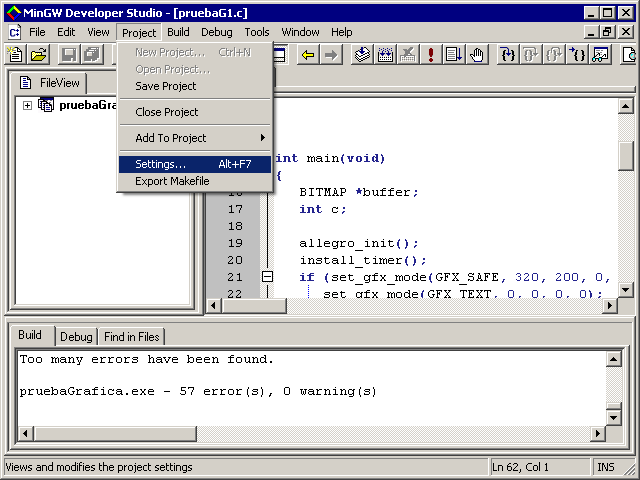The image size is (640, 480).
Task: Open the Edit menu
Action: 66,32
